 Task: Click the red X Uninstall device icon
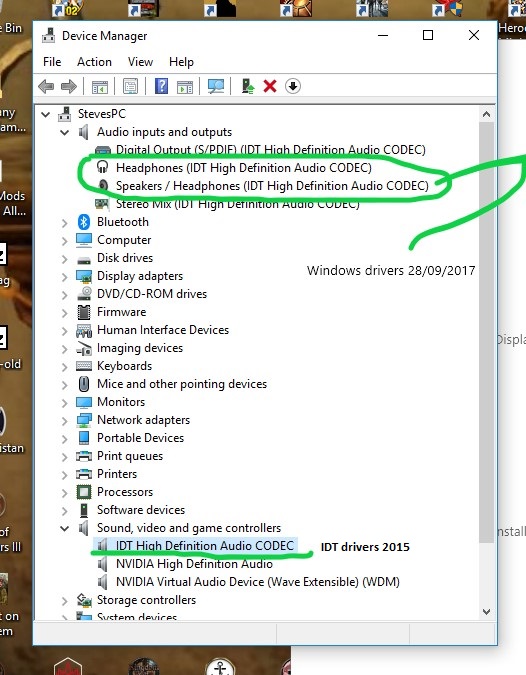[270, 86]
